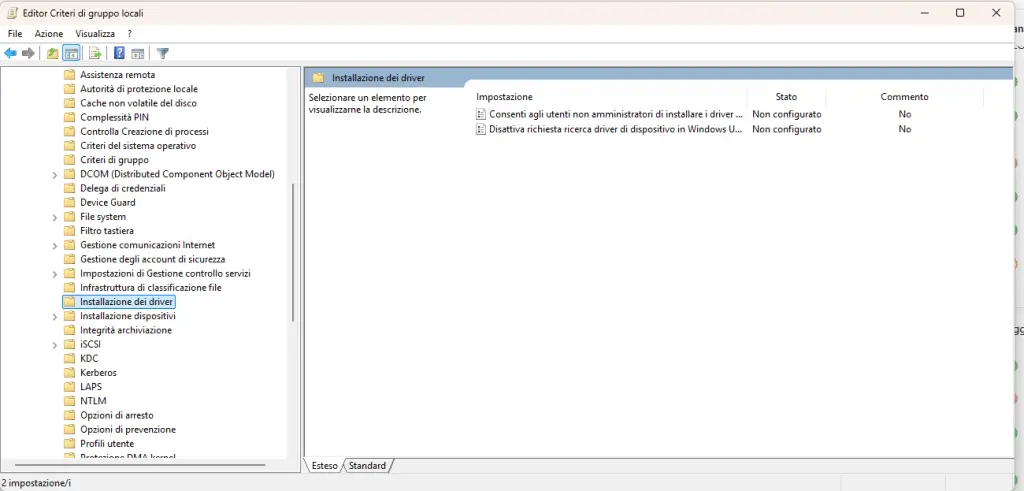Viewport: 1024px width, 491px height.
Task: Expand Impostazioni di Gestione controllo servizi
Action: 55,274
